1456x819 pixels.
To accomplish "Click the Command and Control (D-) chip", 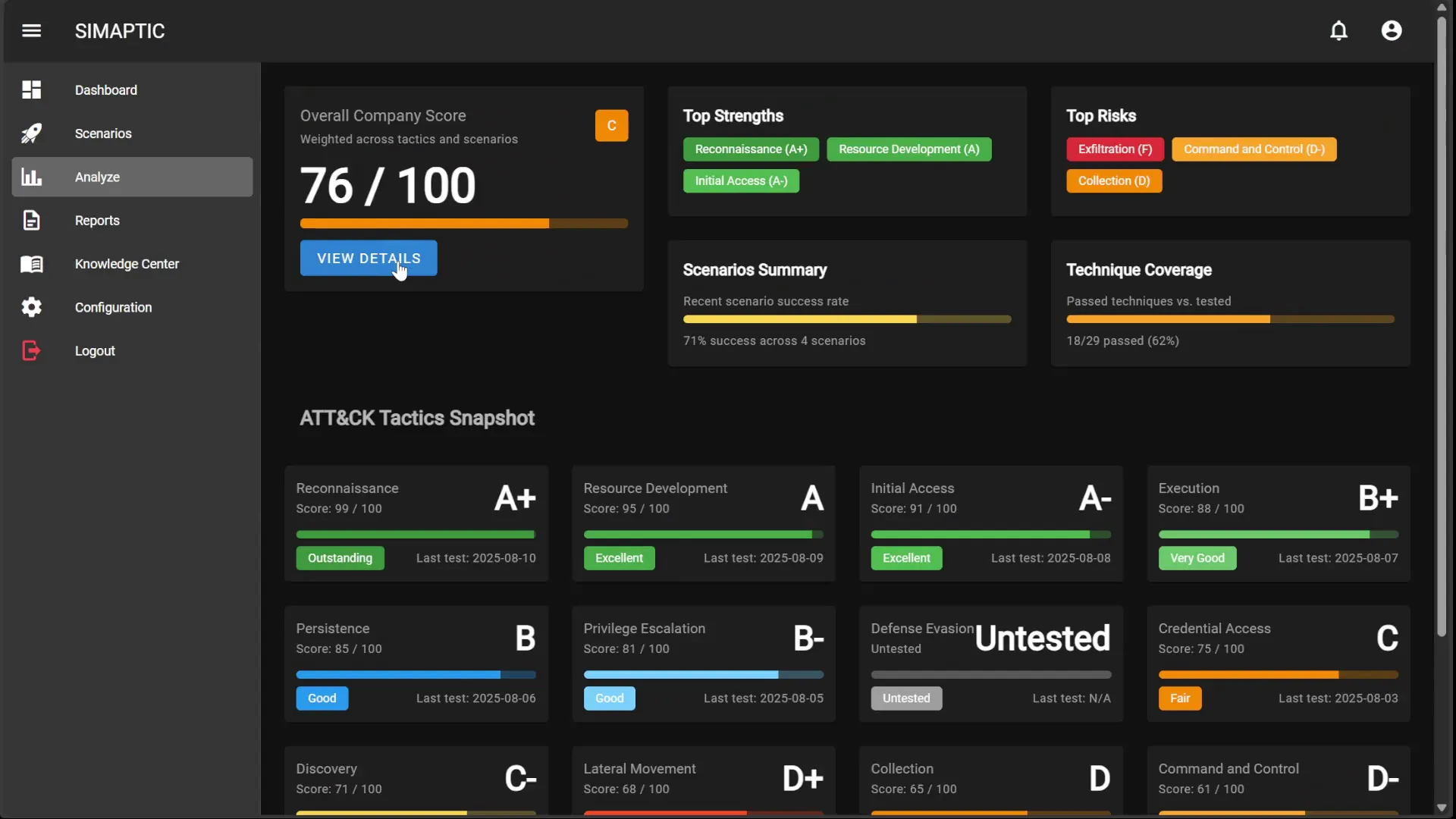I will pyautogui.click(x=1254, y=149).
